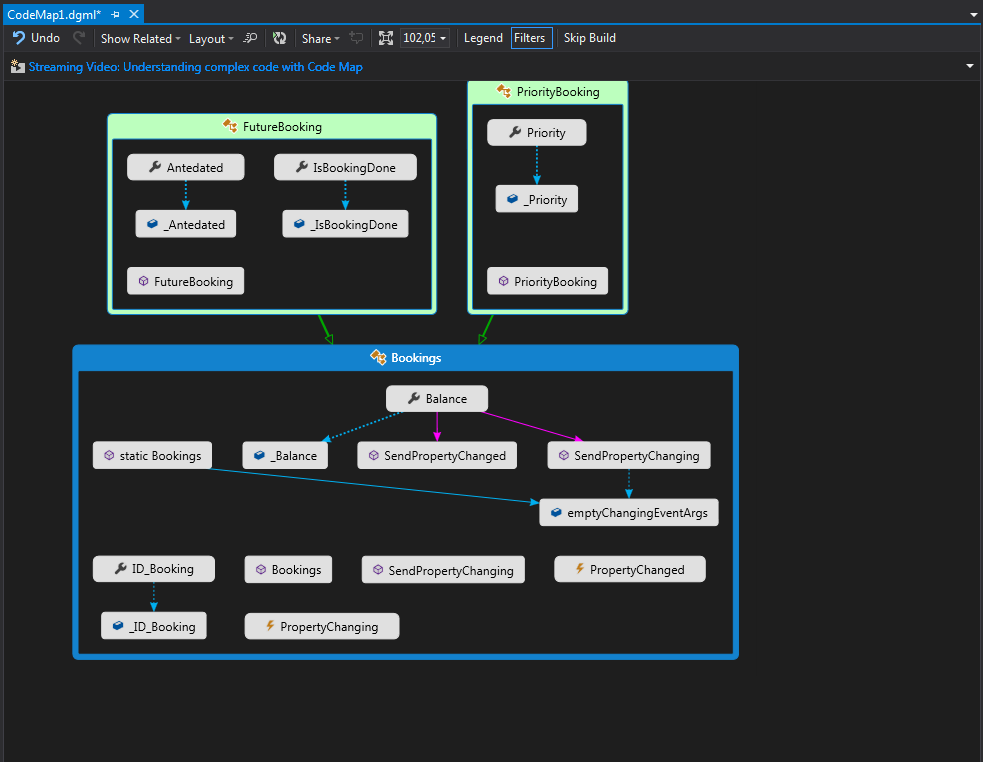The height and width of the screenshot is (762, 983).
Task: Toggle the Filters panel button
Action: tap(531, 38)
